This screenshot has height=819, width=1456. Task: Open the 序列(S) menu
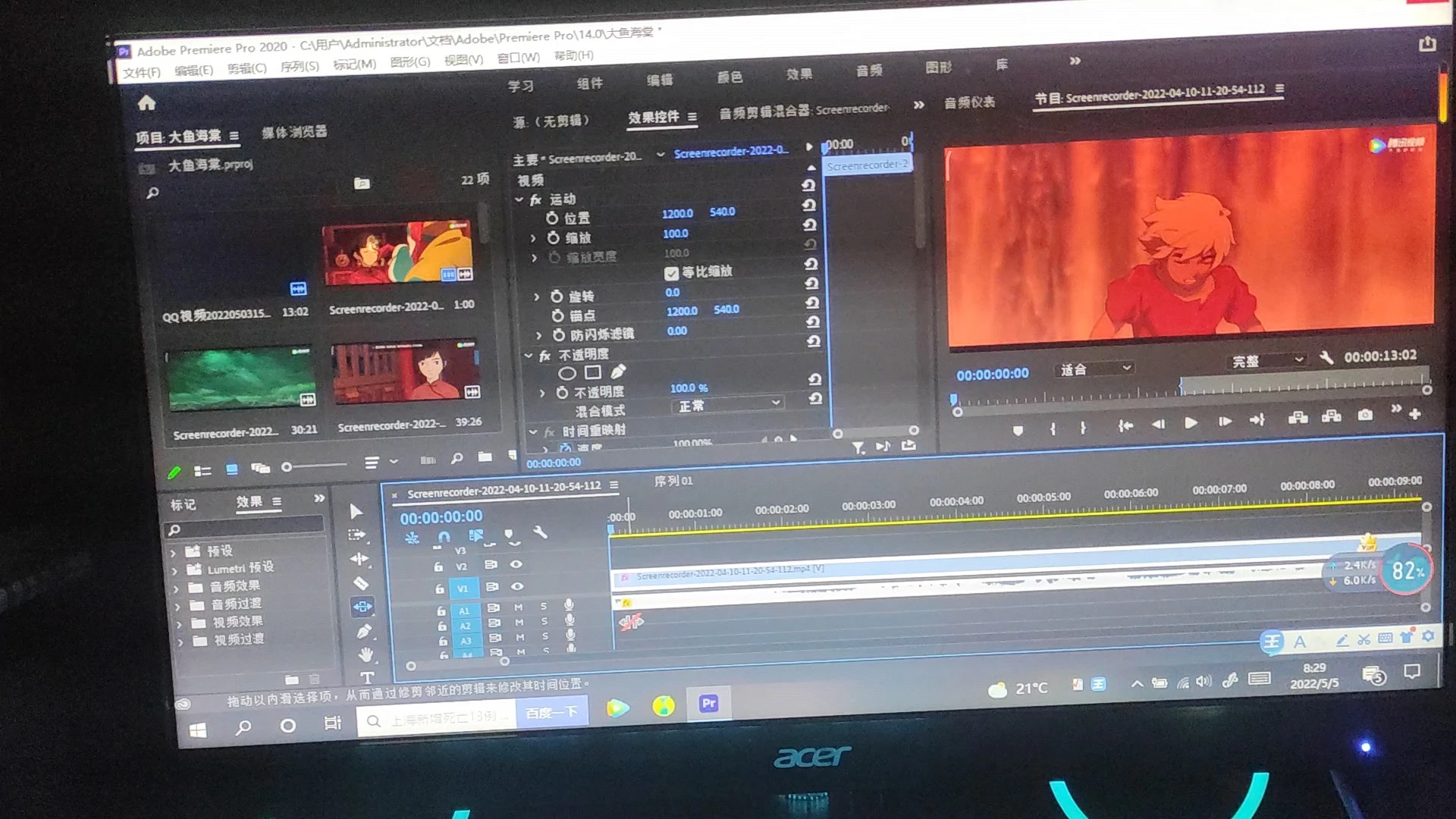pos(300,67)
